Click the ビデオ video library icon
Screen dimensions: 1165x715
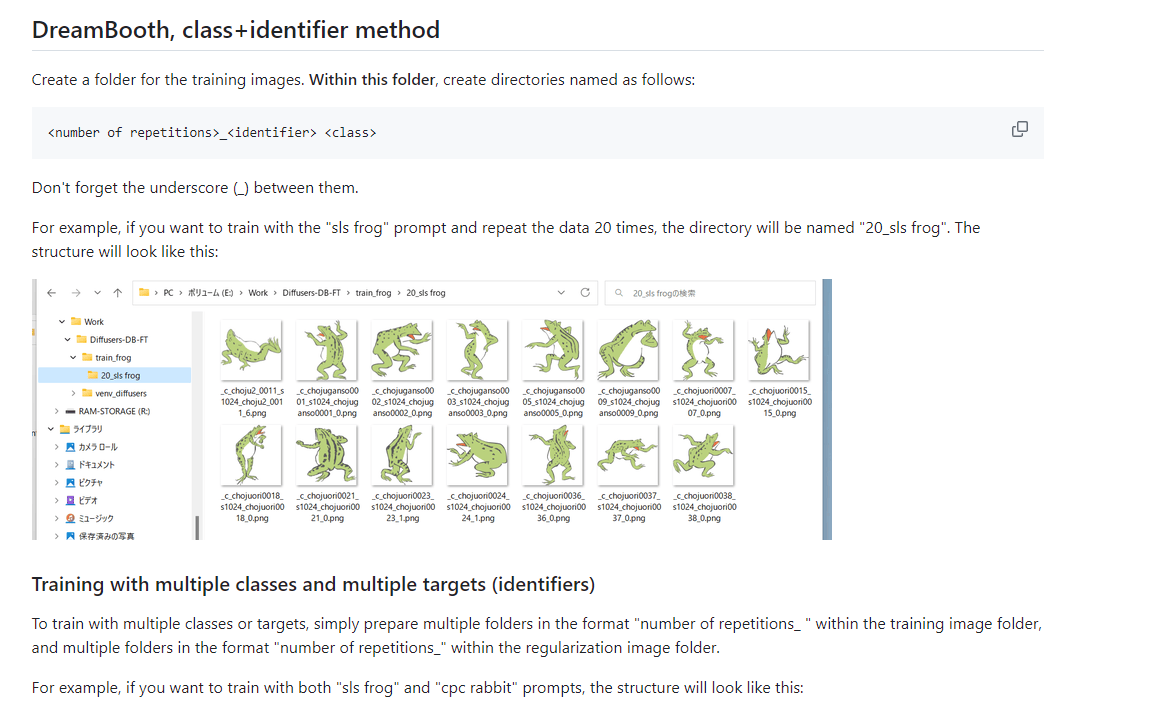coord(70,500)
